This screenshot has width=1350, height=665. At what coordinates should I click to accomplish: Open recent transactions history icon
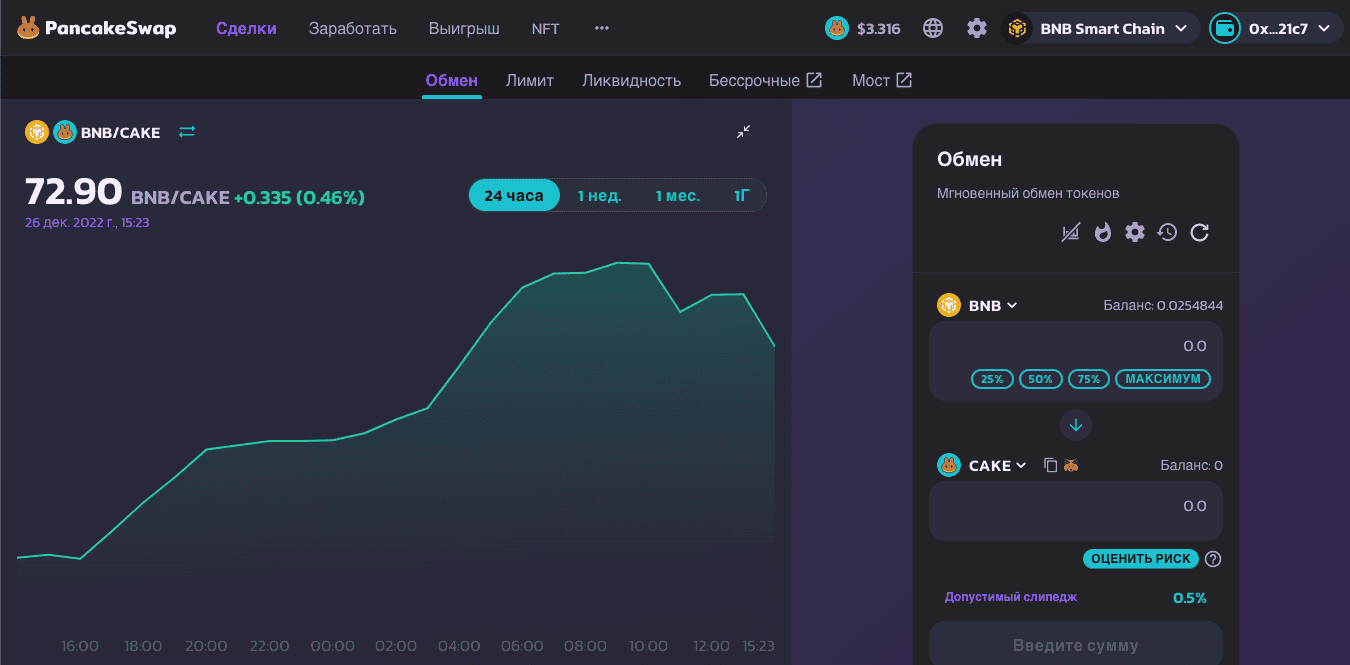[1167, 232]
